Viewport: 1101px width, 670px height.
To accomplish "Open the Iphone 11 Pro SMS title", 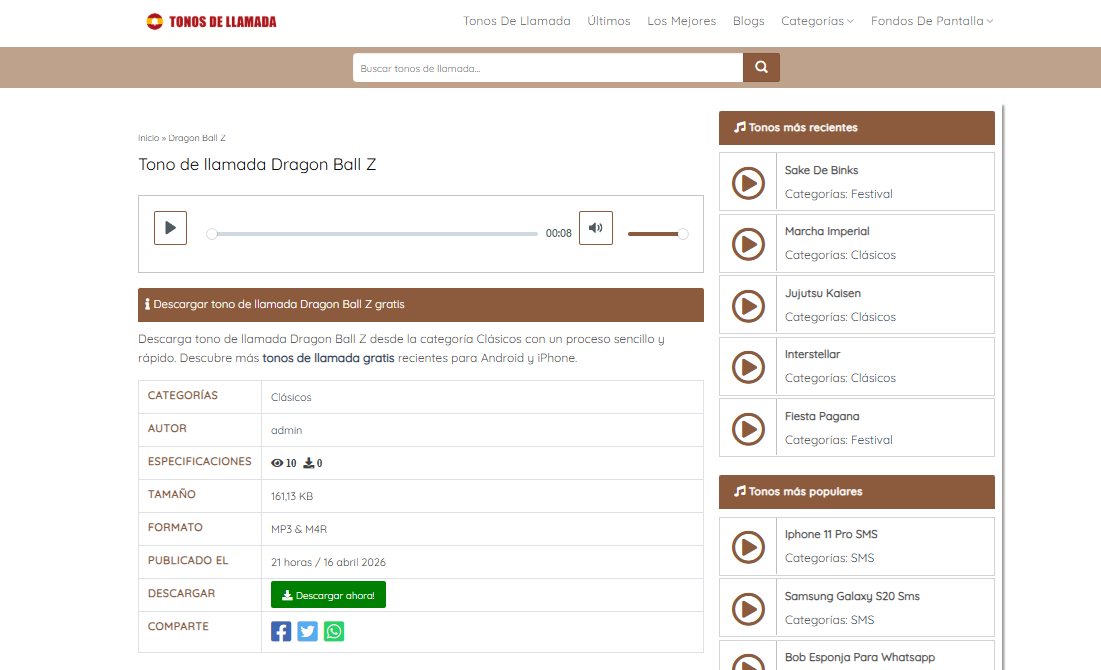I will (x=831, y=534).
